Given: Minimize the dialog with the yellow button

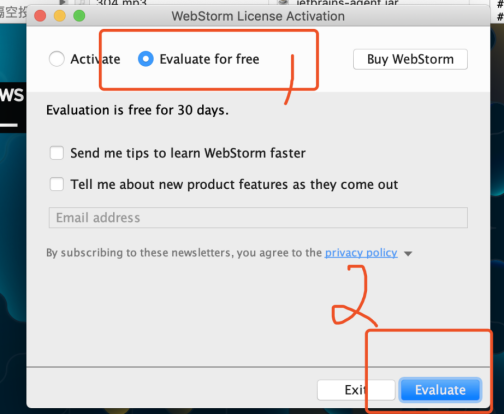Looking at the screenshot, I should point(60,16).
